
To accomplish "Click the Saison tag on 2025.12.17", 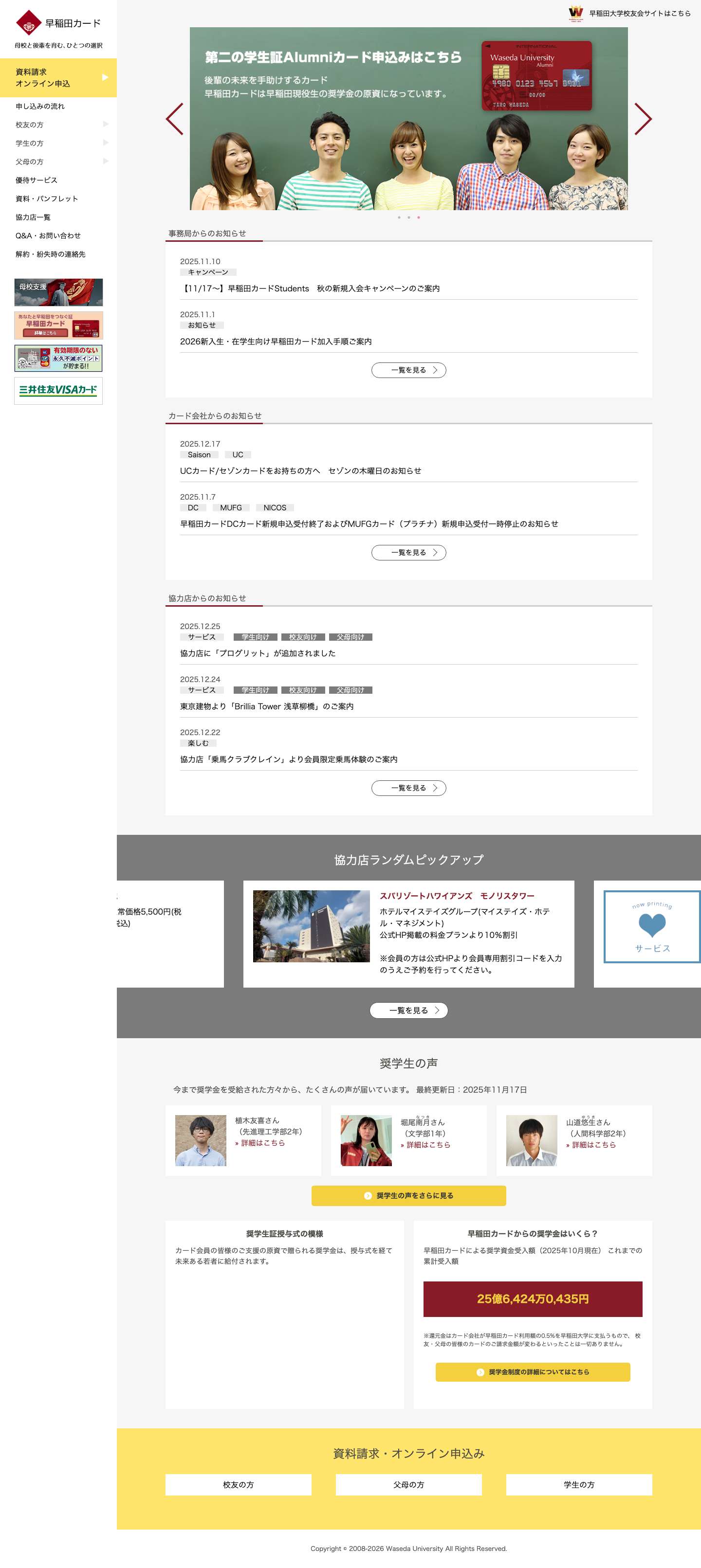I will [199, 455].
